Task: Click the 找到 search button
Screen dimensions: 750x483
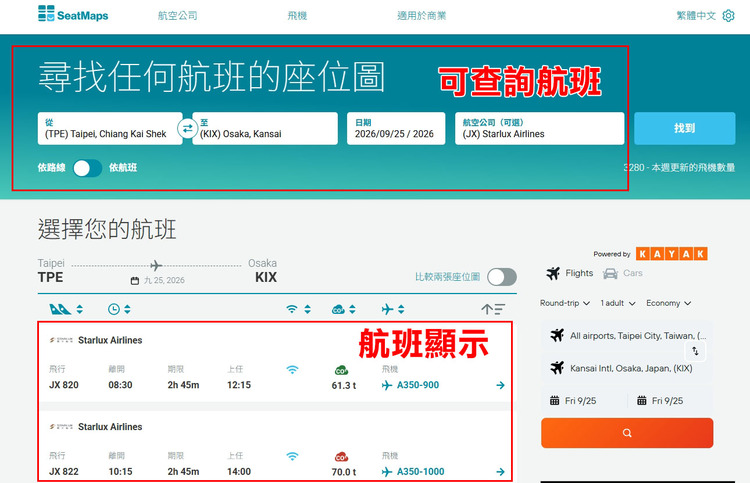Action: [x=684, y=128]
